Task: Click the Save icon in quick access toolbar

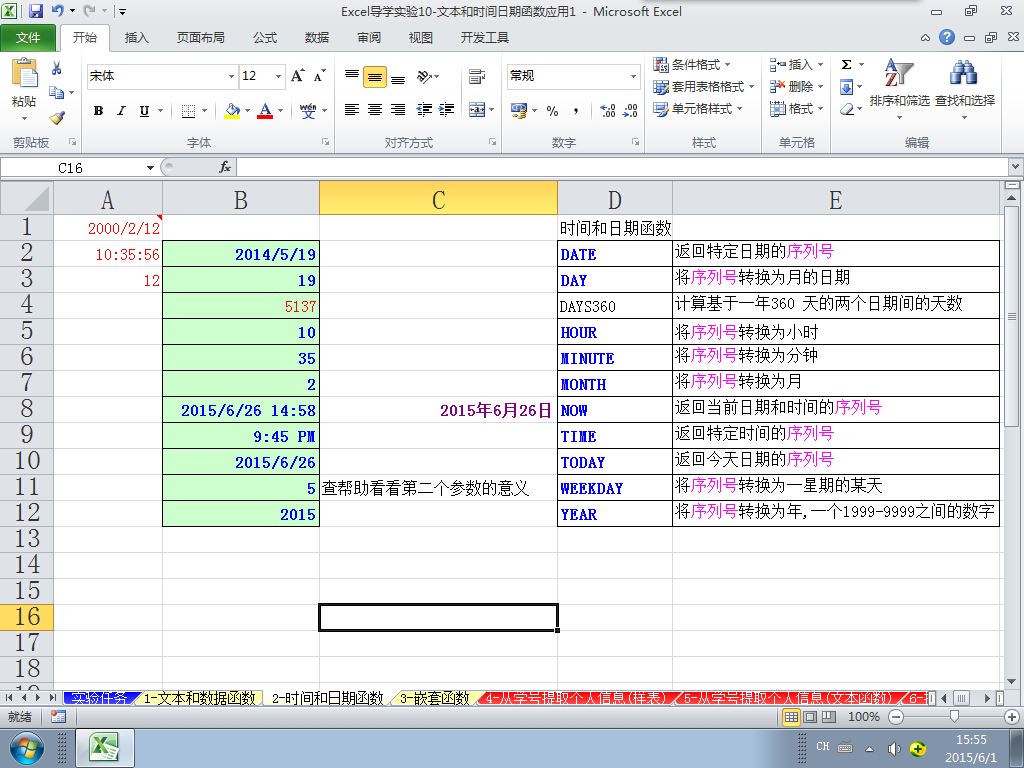Action: (35, 11)
